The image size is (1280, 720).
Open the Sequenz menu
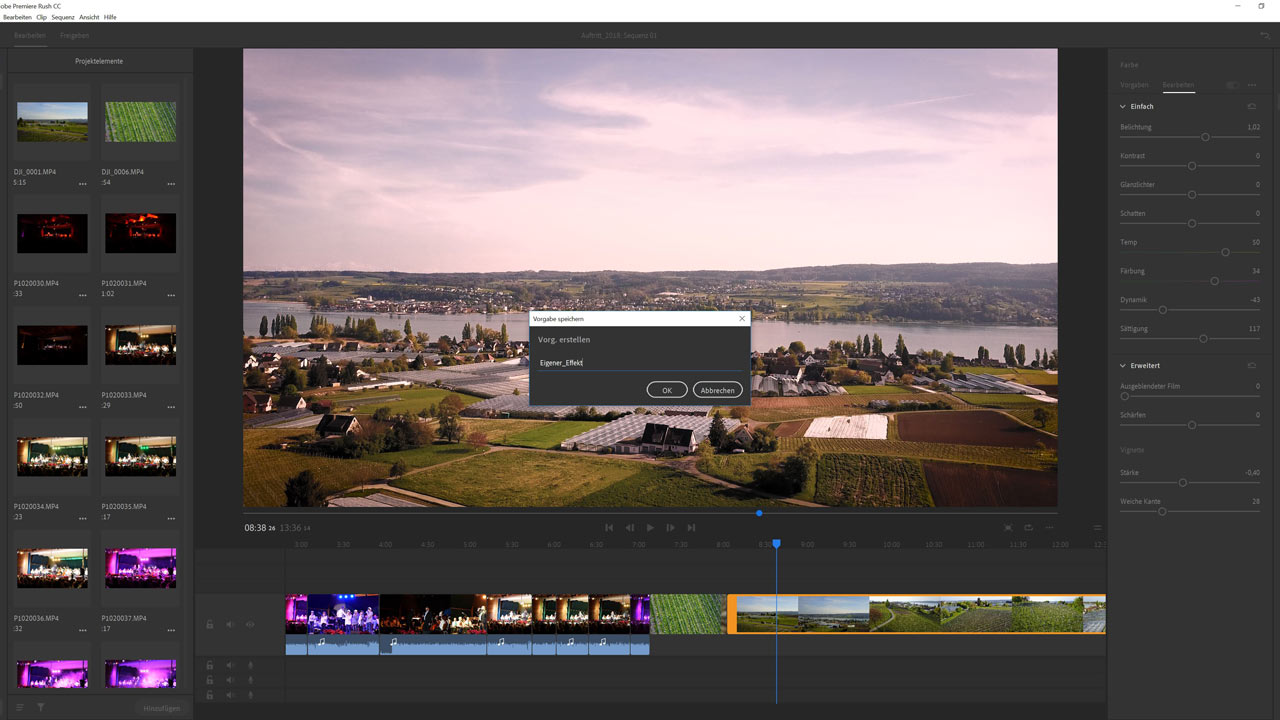63,18
